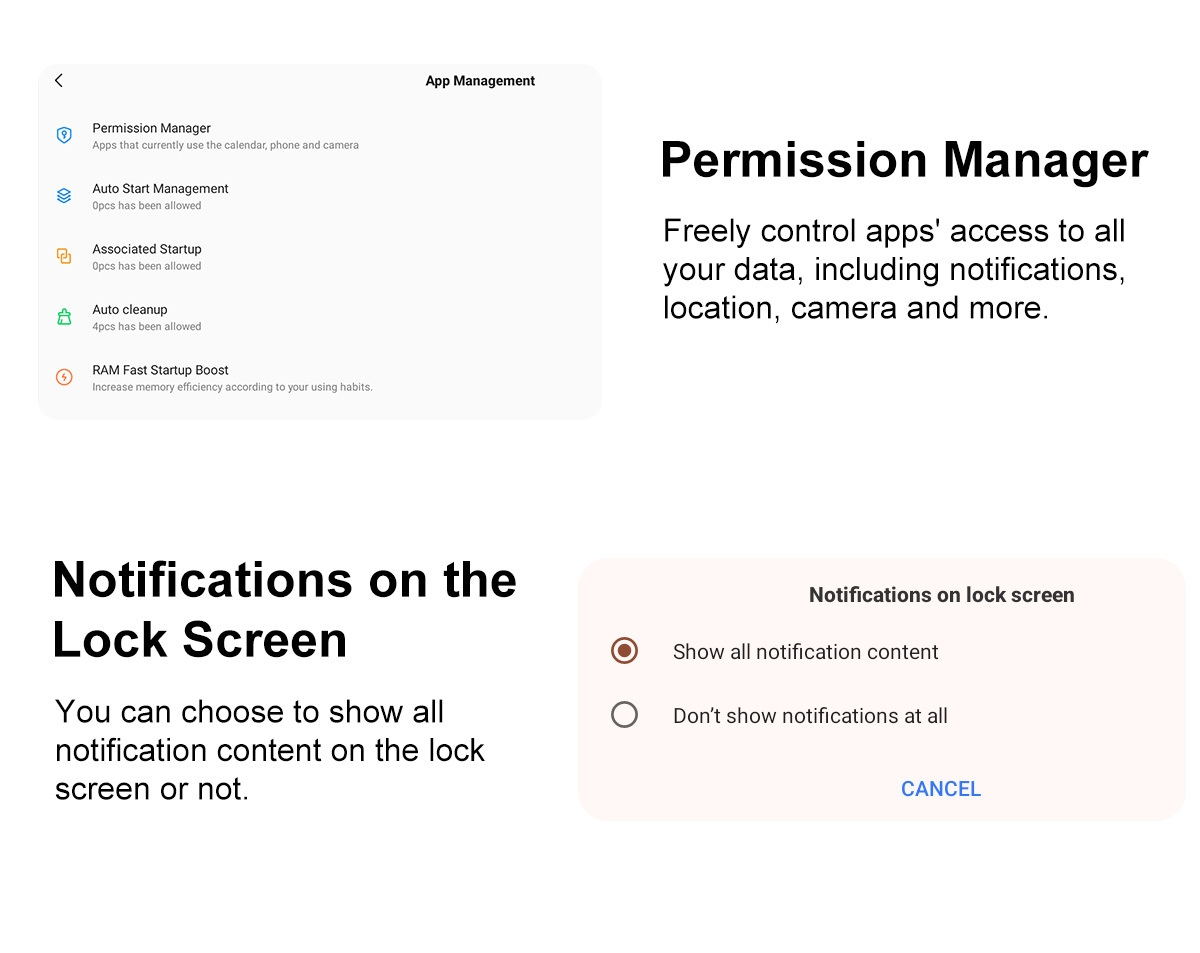Viewport: 1200px width, 953px height.
Task: Click the 'Show all notification content' label text
Action: click(x=805, y=652)
